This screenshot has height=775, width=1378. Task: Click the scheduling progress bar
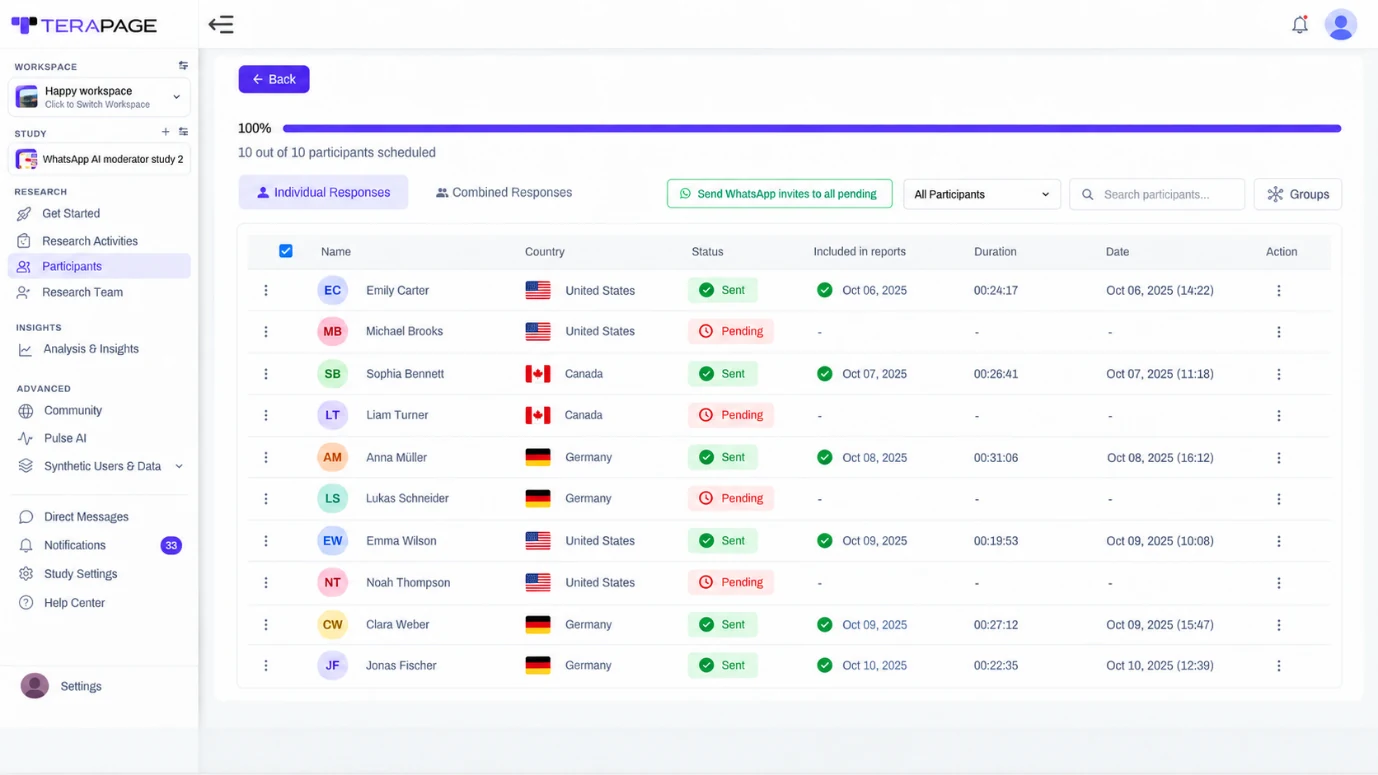pyautogui.click(x=811, y=128)
